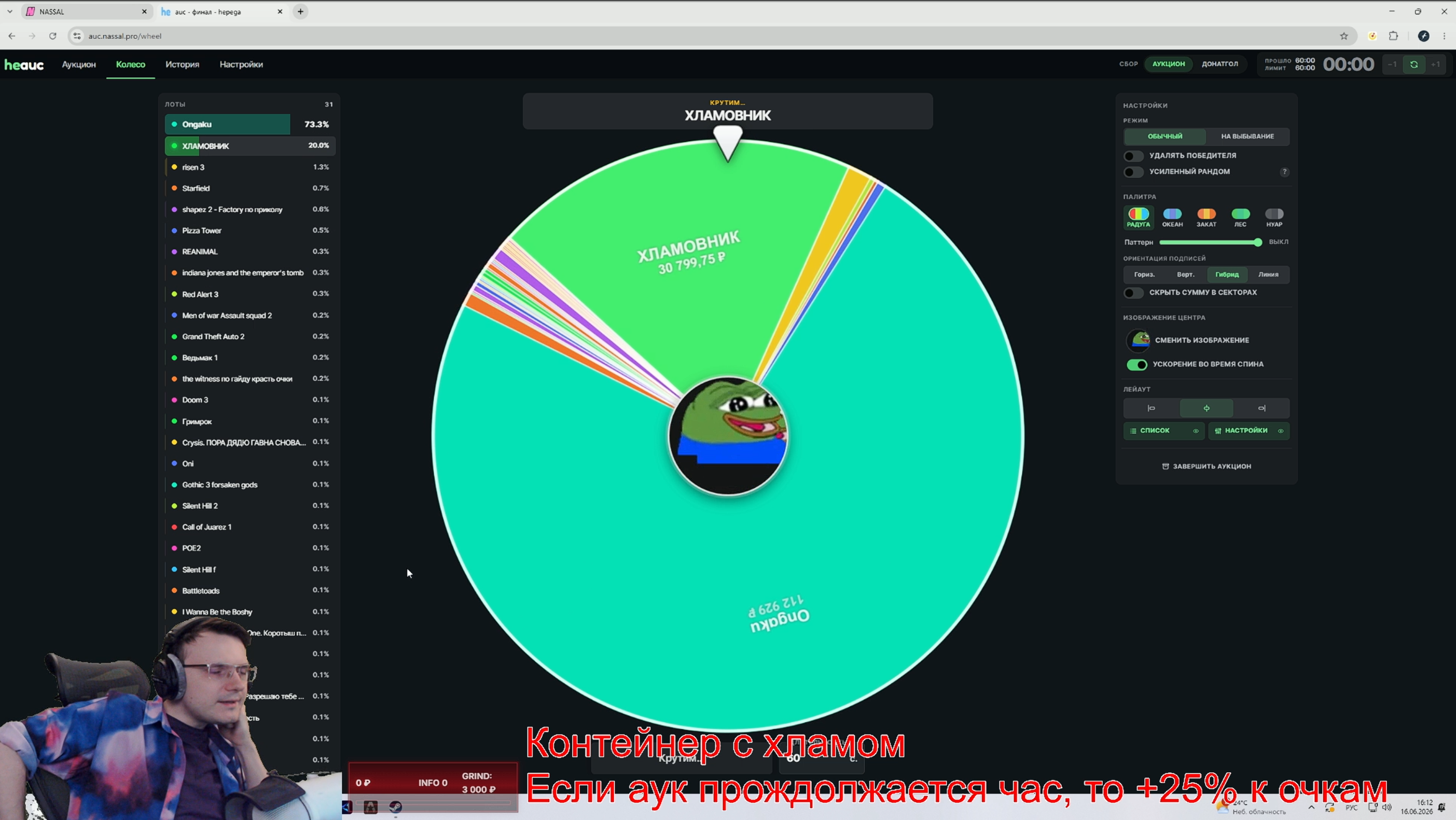Switch to the Сбор phase
The height and width of the screenshot is (820, 1456).
point(1128,64)
